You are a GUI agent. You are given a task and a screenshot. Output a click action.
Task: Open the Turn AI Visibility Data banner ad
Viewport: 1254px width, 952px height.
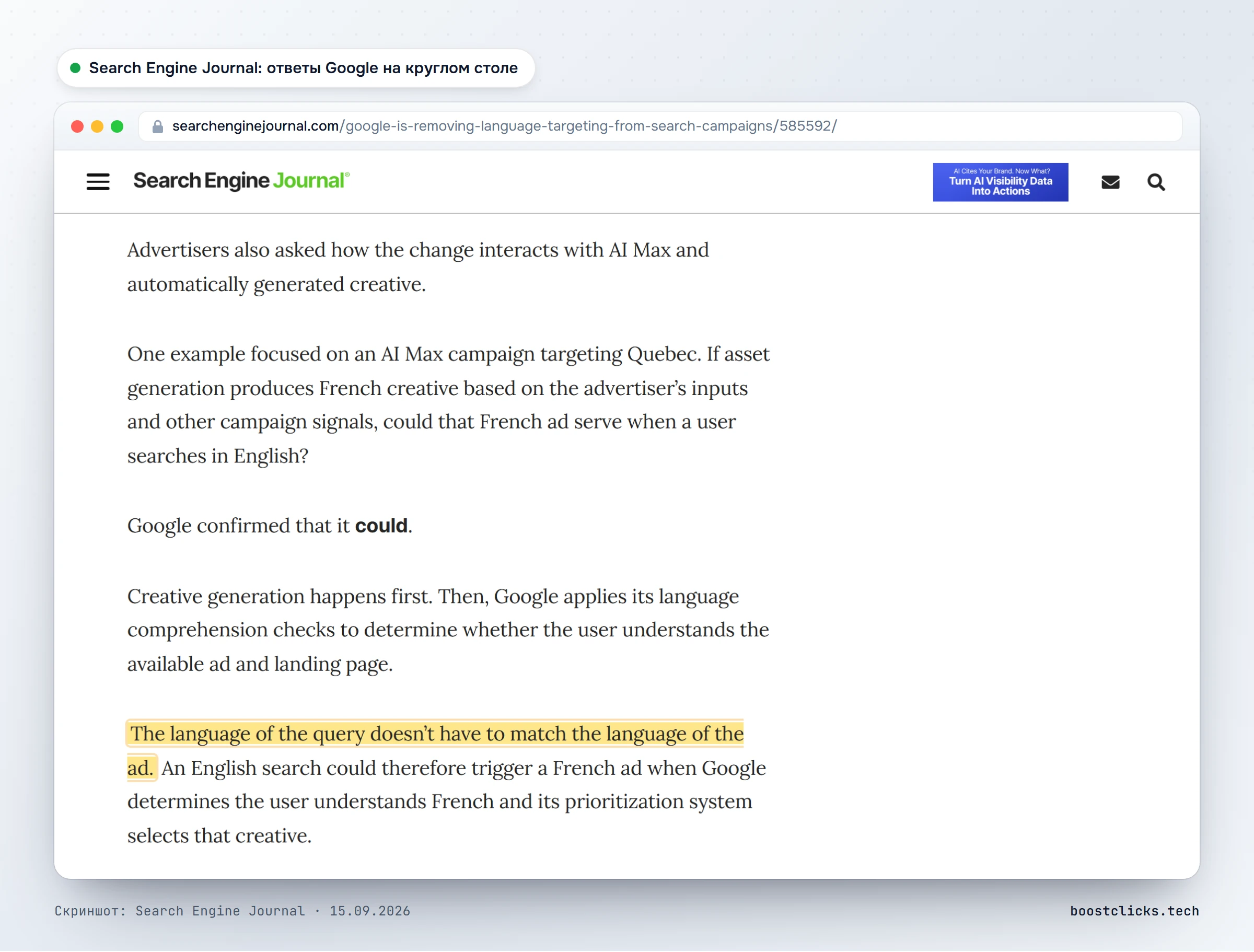(x=1000, y=182)
